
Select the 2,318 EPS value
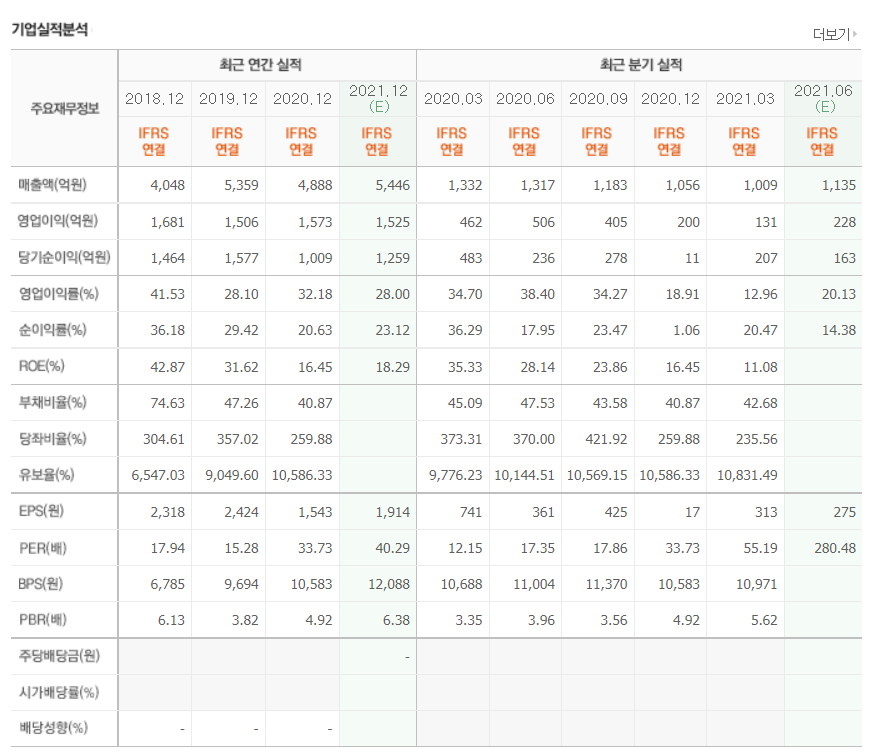[168, 512]
